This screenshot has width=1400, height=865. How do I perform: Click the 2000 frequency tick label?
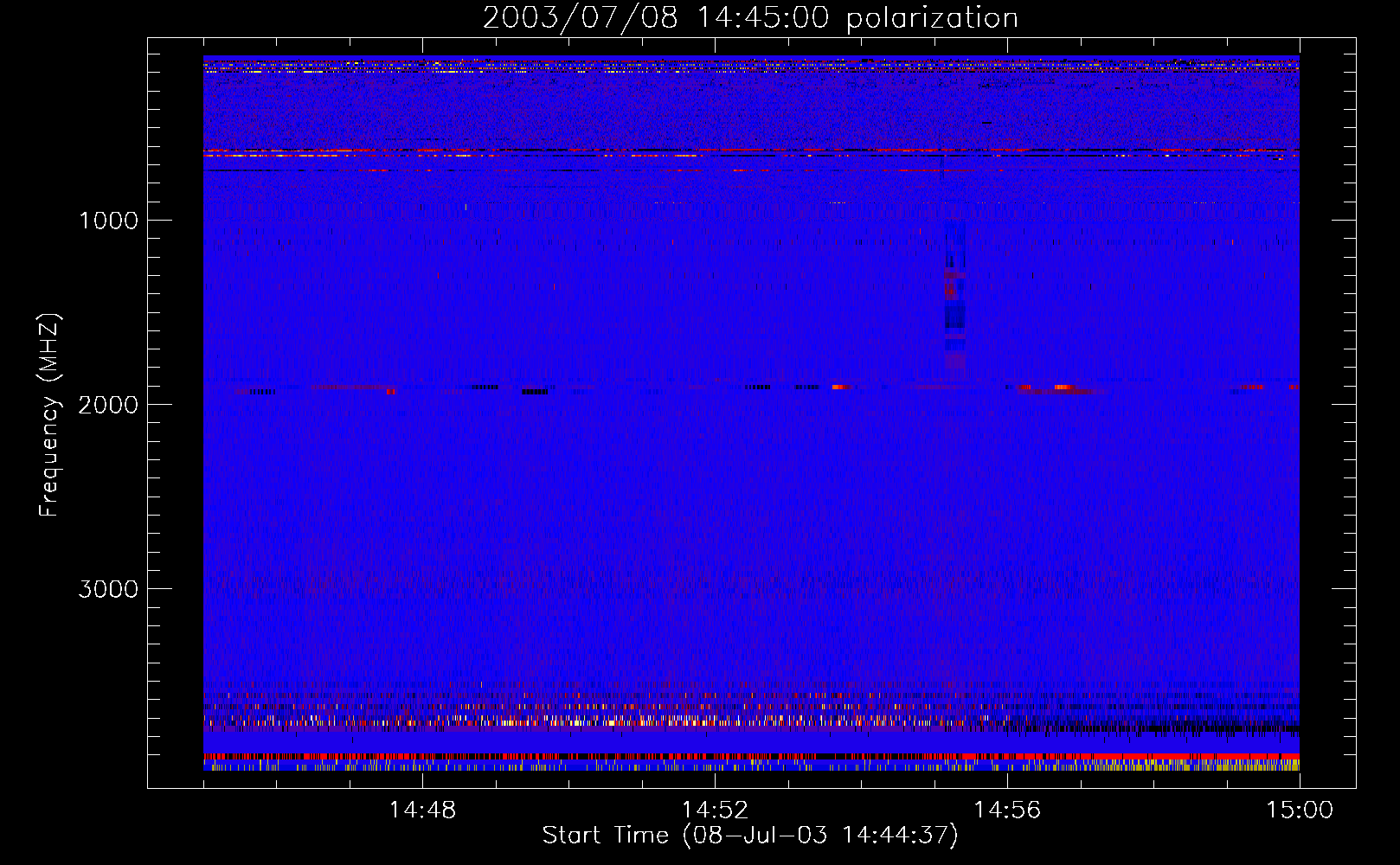108,405
